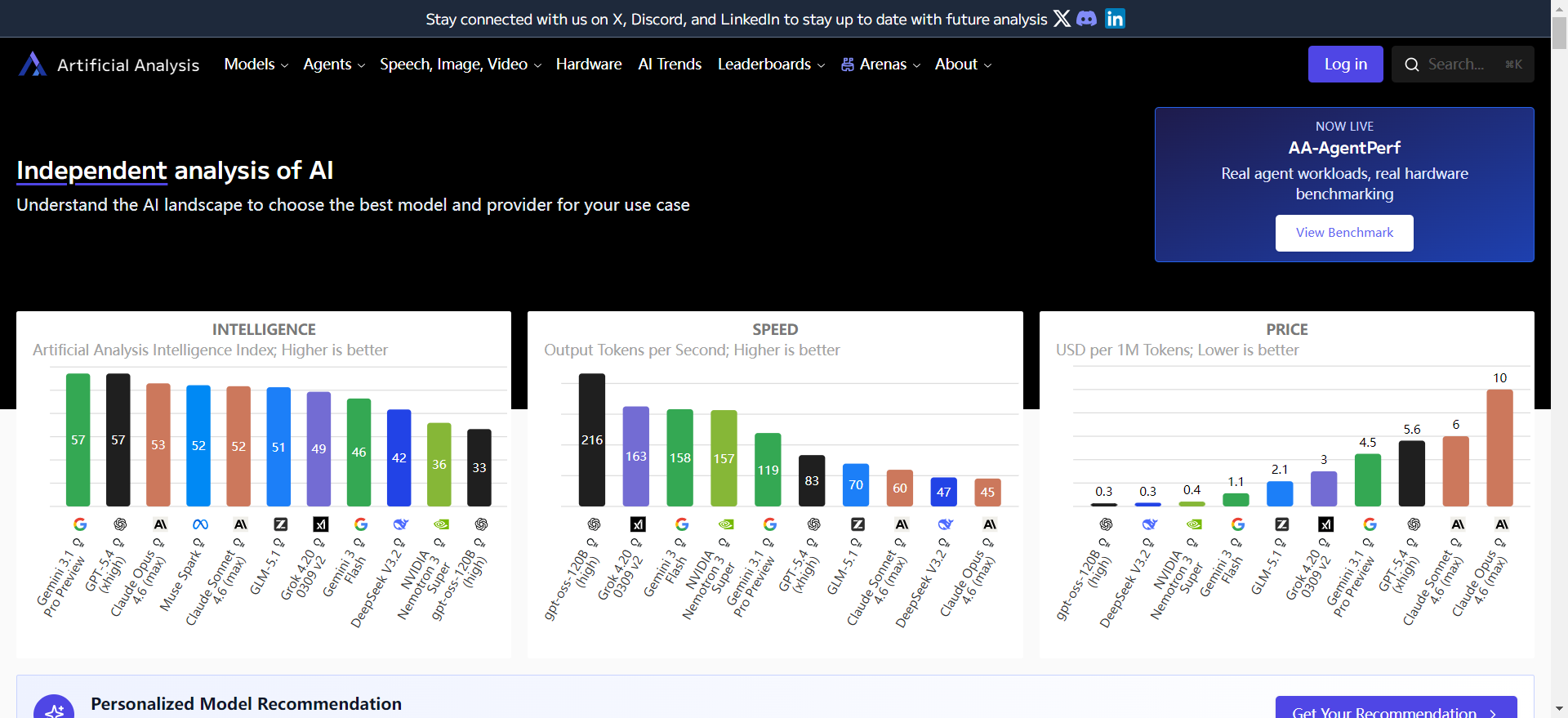The width and height of the screenshot is (1568, 718).
Task: Open the Agents dropdown menu
Action: pos(333,65)
